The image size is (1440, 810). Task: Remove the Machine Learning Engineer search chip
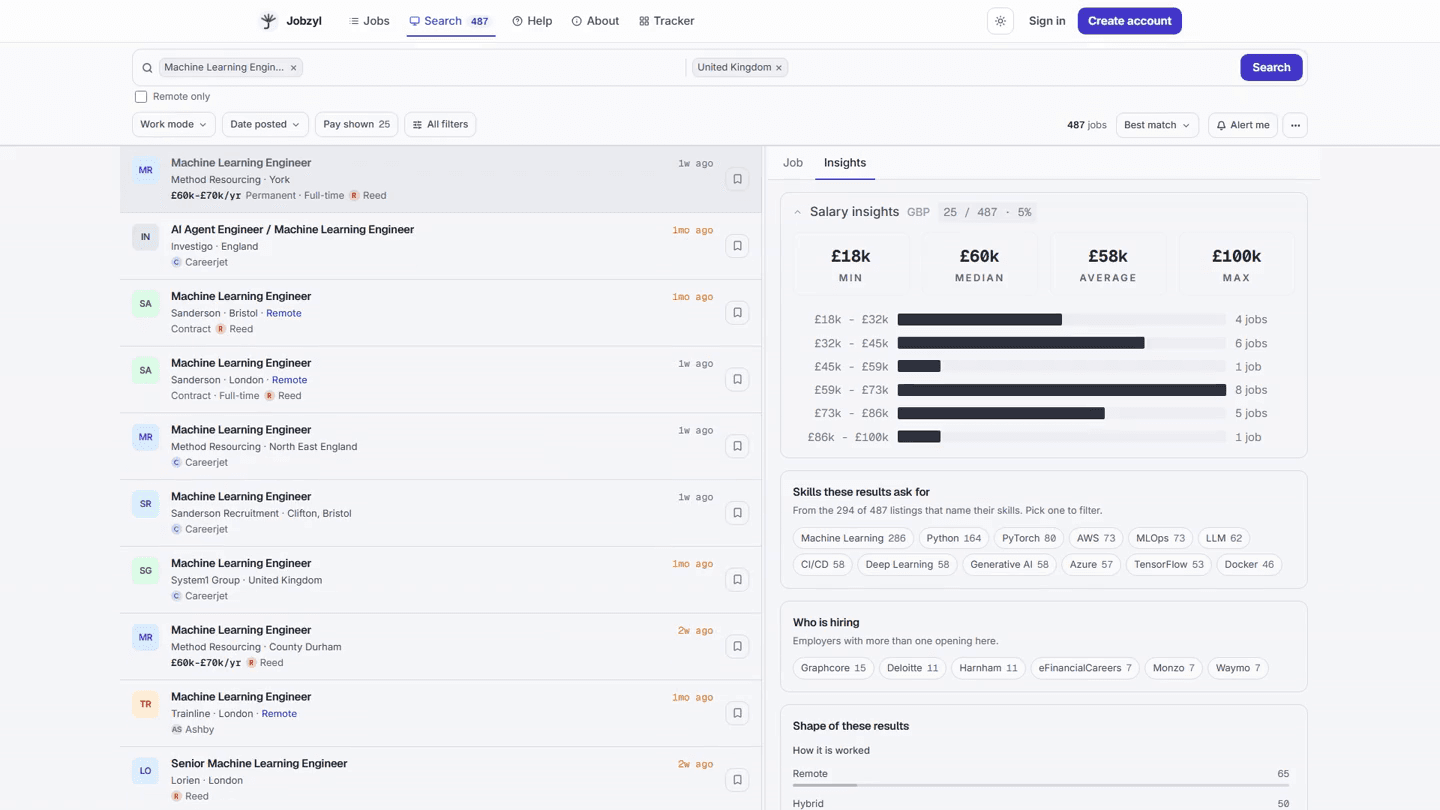tap(293, 68)
